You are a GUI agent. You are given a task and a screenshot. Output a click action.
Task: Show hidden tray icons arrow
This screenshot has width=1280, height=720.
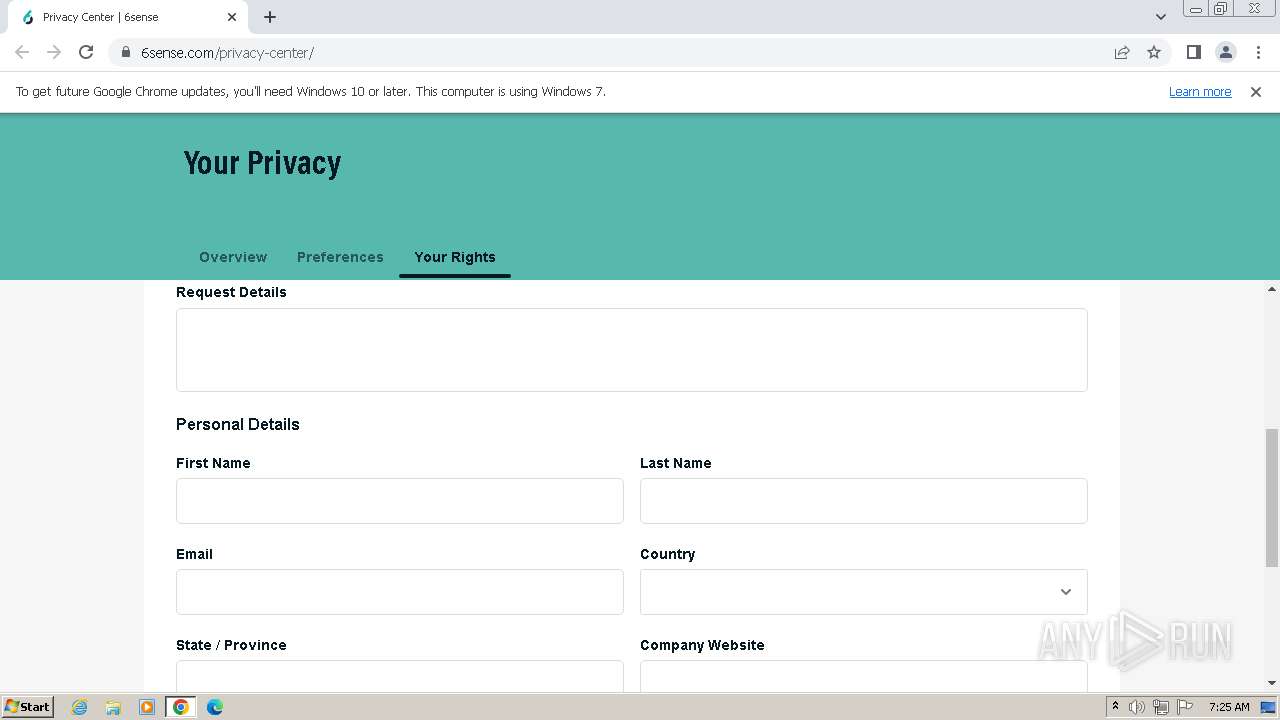point(1115,707)
